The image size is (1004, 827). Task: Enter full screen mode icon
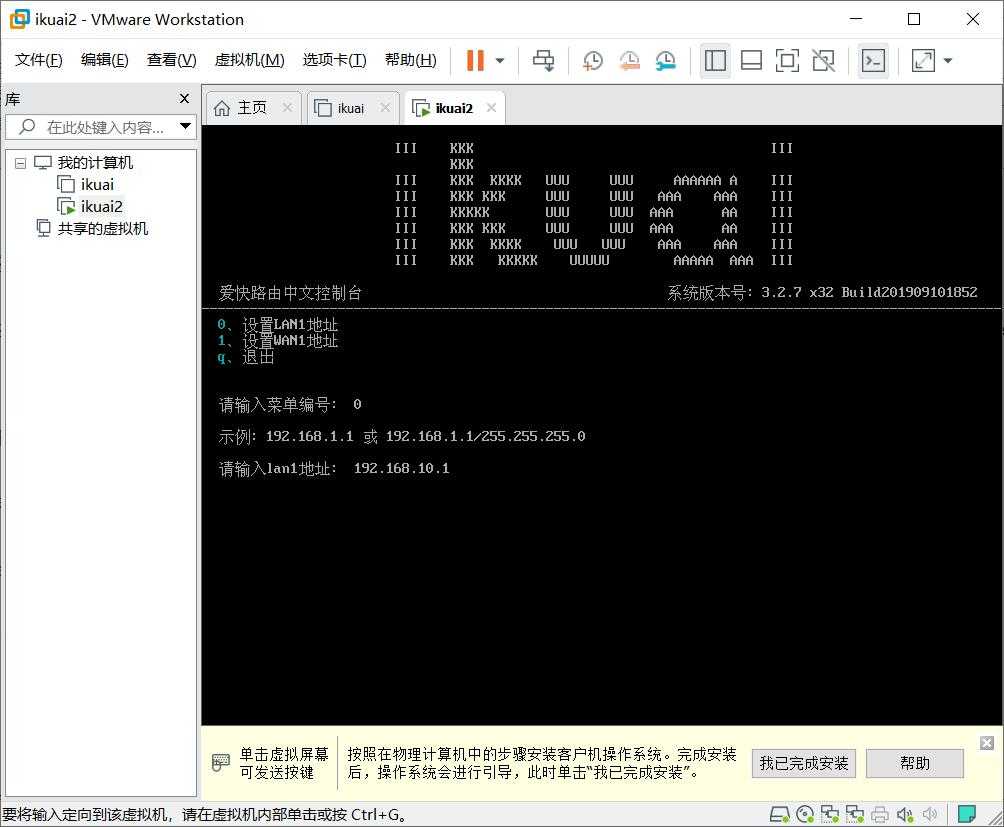click(x=787, y=61)
